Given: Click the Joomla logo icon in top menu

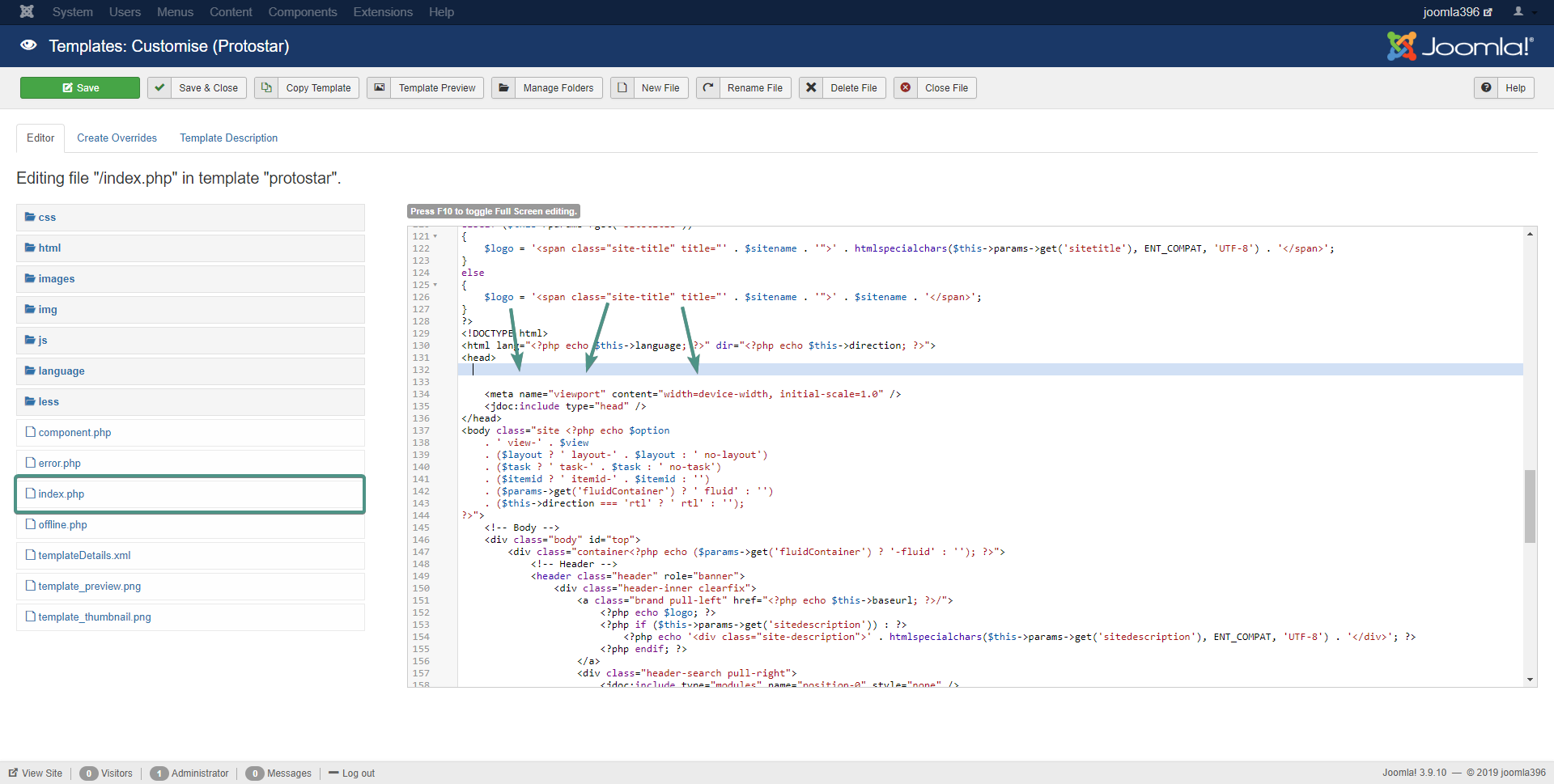Looking at the screenshot, I should coord(27,11).
